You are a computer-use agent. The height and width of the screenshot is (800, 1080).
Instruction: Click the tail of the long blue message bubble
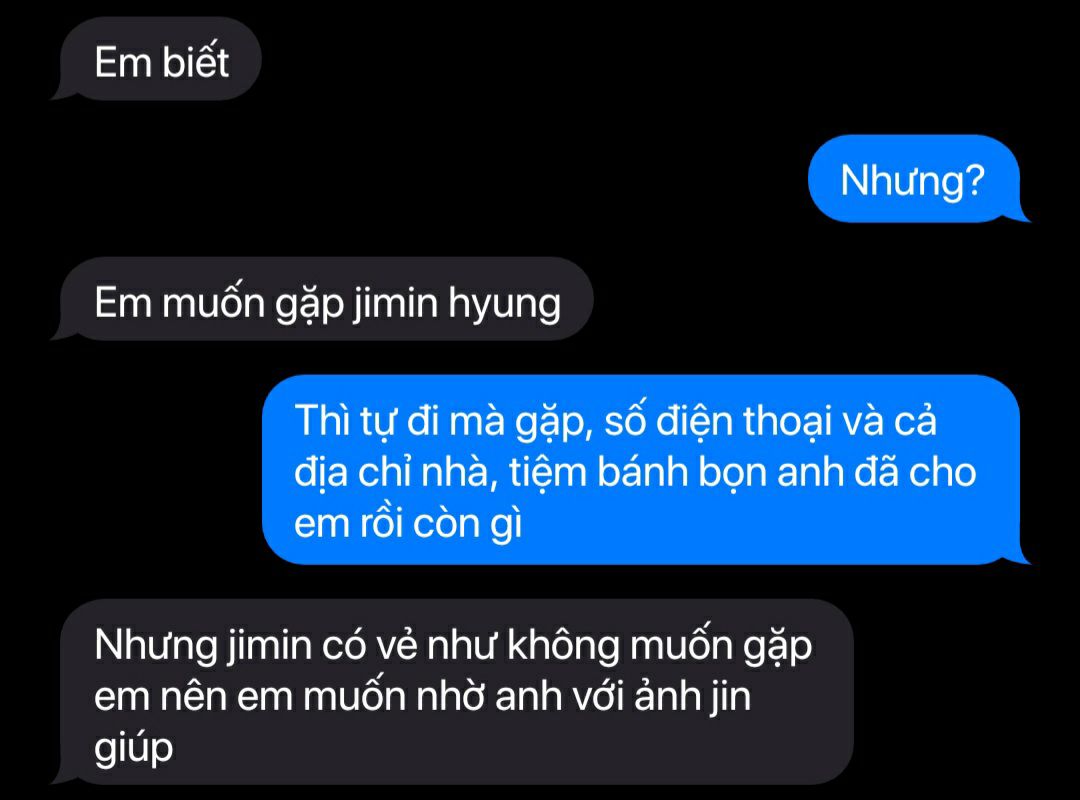(1020, 555)
